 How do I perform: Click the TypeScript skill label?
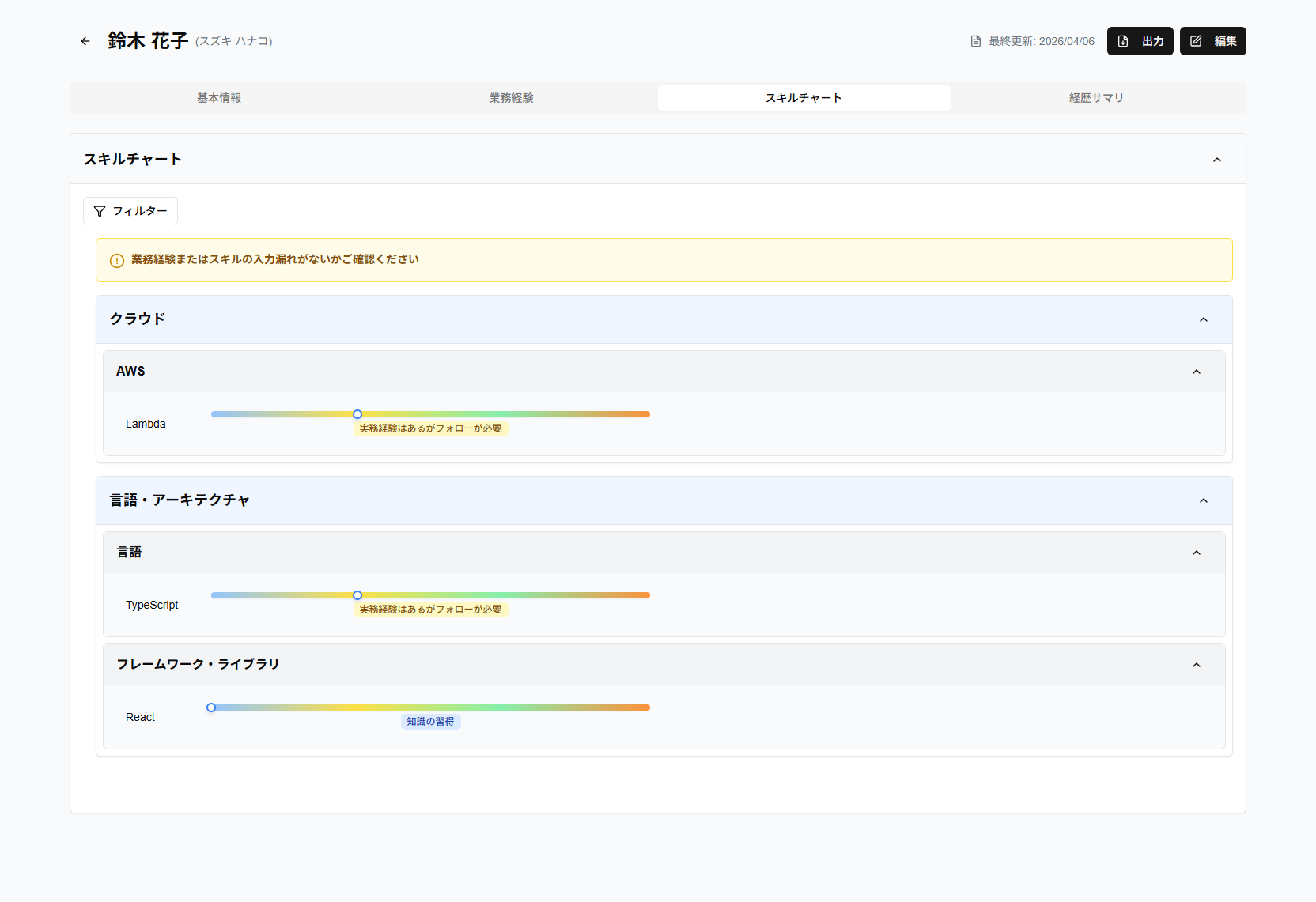(152, 605)
